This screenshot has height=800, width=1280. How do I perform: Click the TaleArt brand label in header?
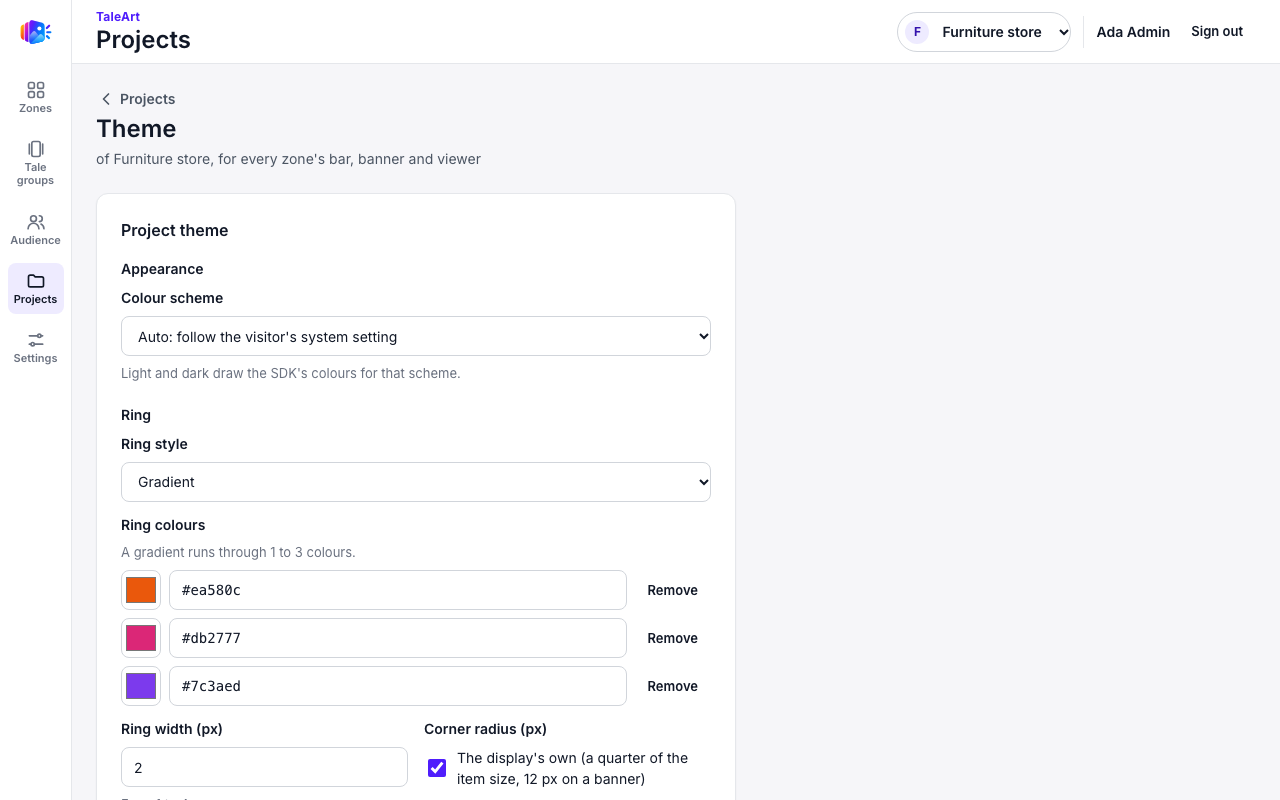tap(118, 16)
